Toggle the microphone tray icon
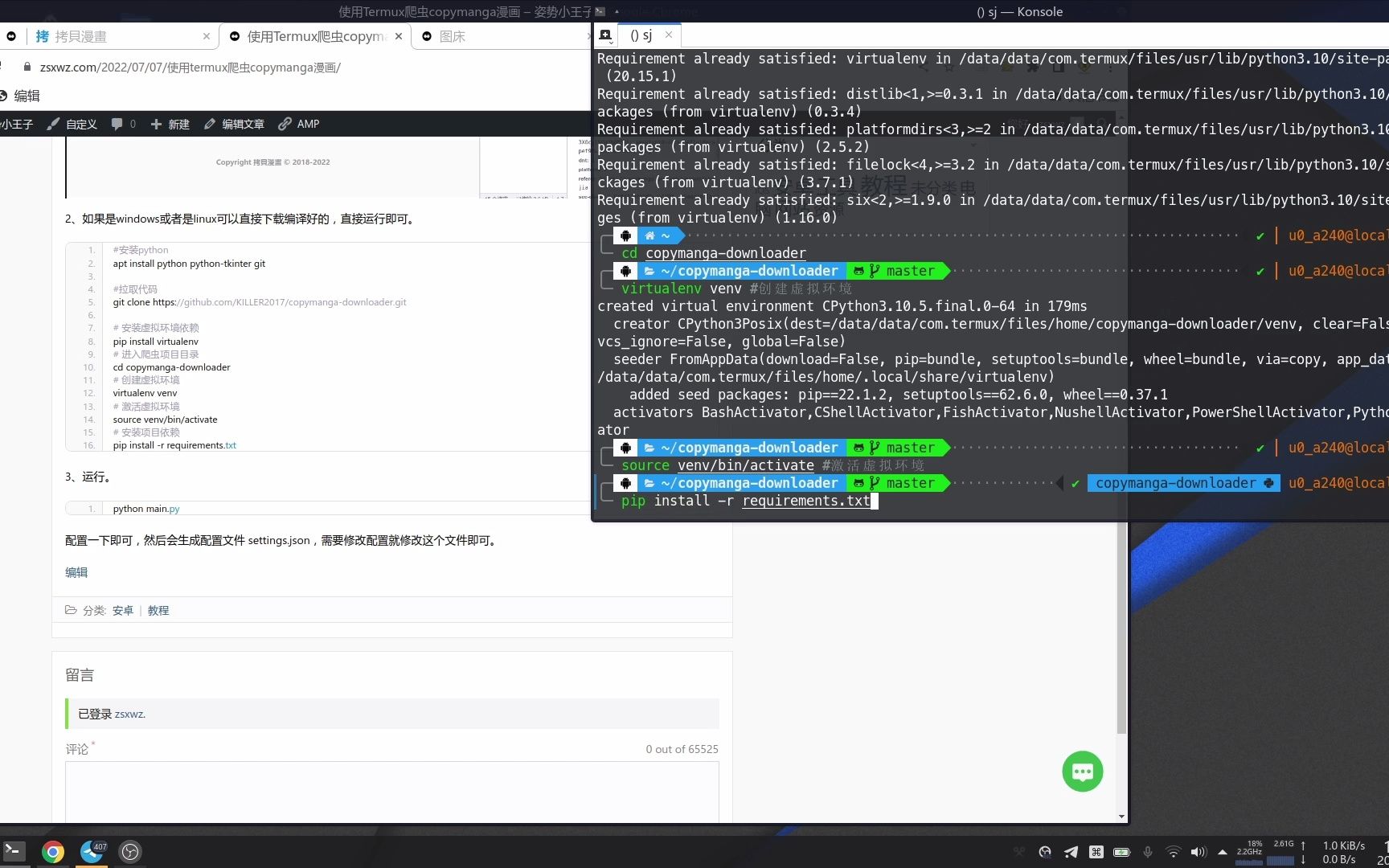 (1148, 852)
